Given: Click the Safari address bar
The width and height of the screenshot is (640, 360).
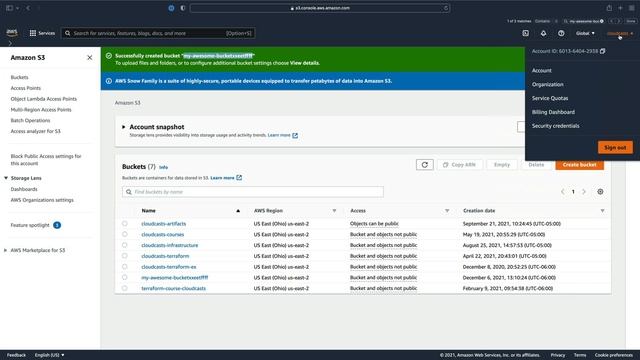Looking at the screenshot, I should (x=320, y=8).
